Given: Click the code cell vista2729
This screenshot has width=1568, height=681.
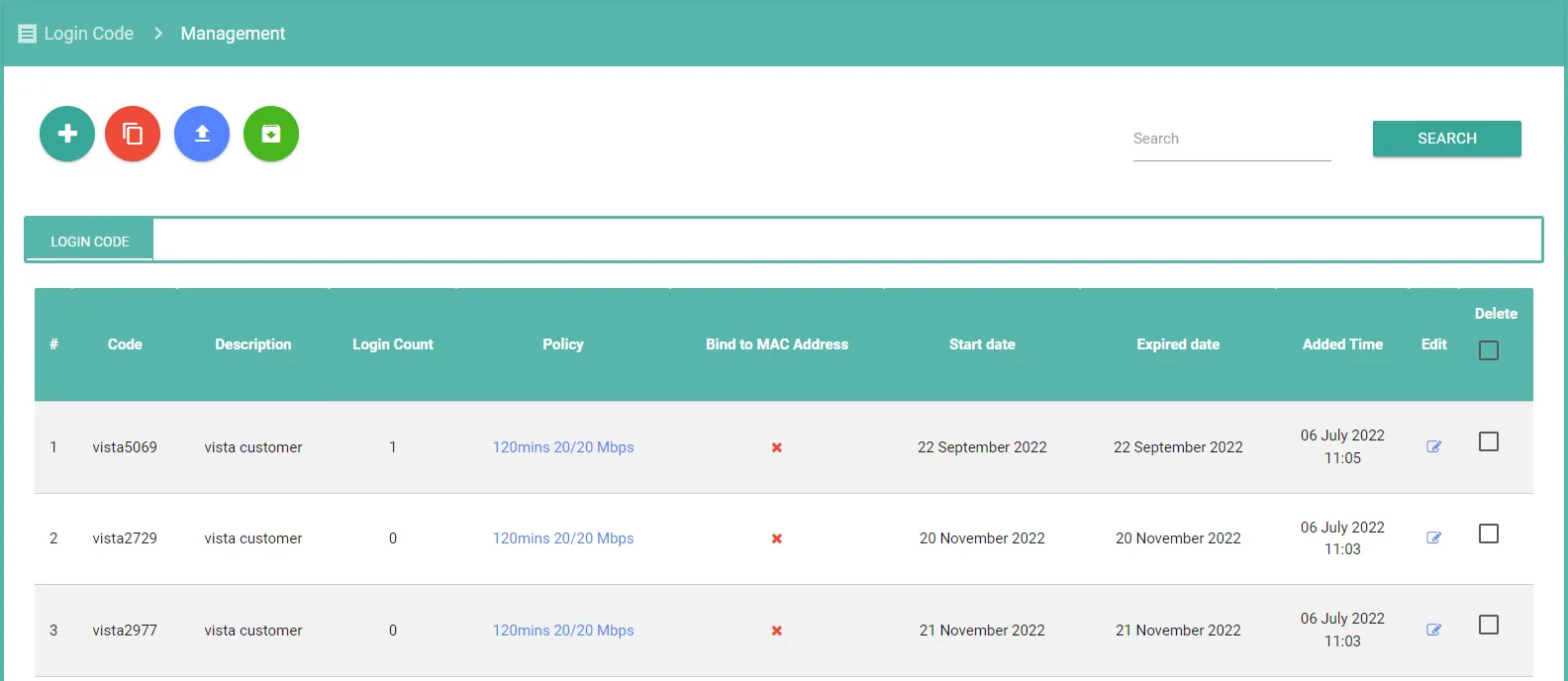Looking at the screenshot, I should (x=125, y=538).
